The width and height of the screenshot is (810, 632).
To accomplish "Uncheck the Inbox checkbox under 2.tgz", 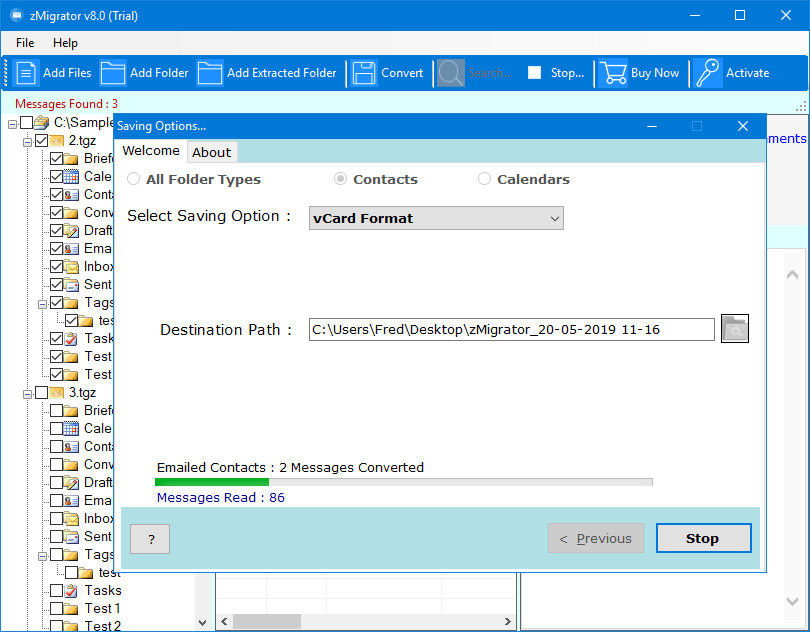I will click(x=56, y=267).
